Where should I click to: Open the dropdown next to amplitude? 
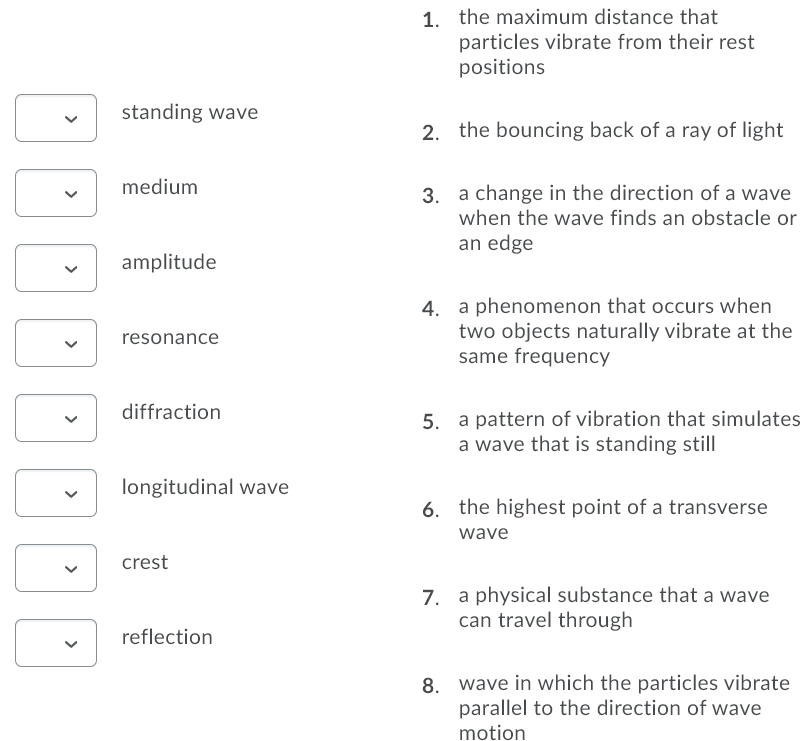pos(55,267)
